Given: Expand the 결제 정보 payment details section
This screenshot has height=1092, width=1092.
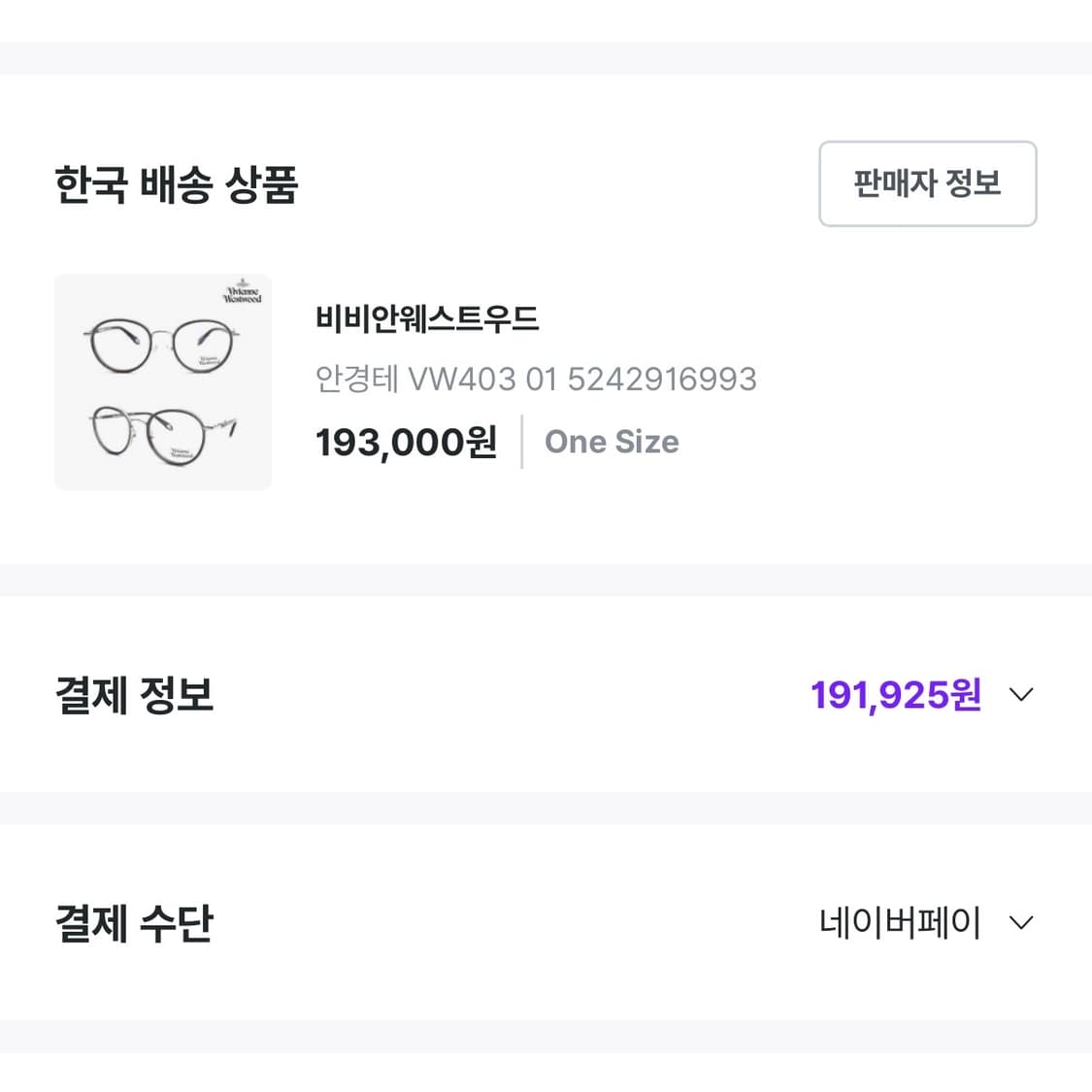Looking at the screenshot, I should point(1018,694).
